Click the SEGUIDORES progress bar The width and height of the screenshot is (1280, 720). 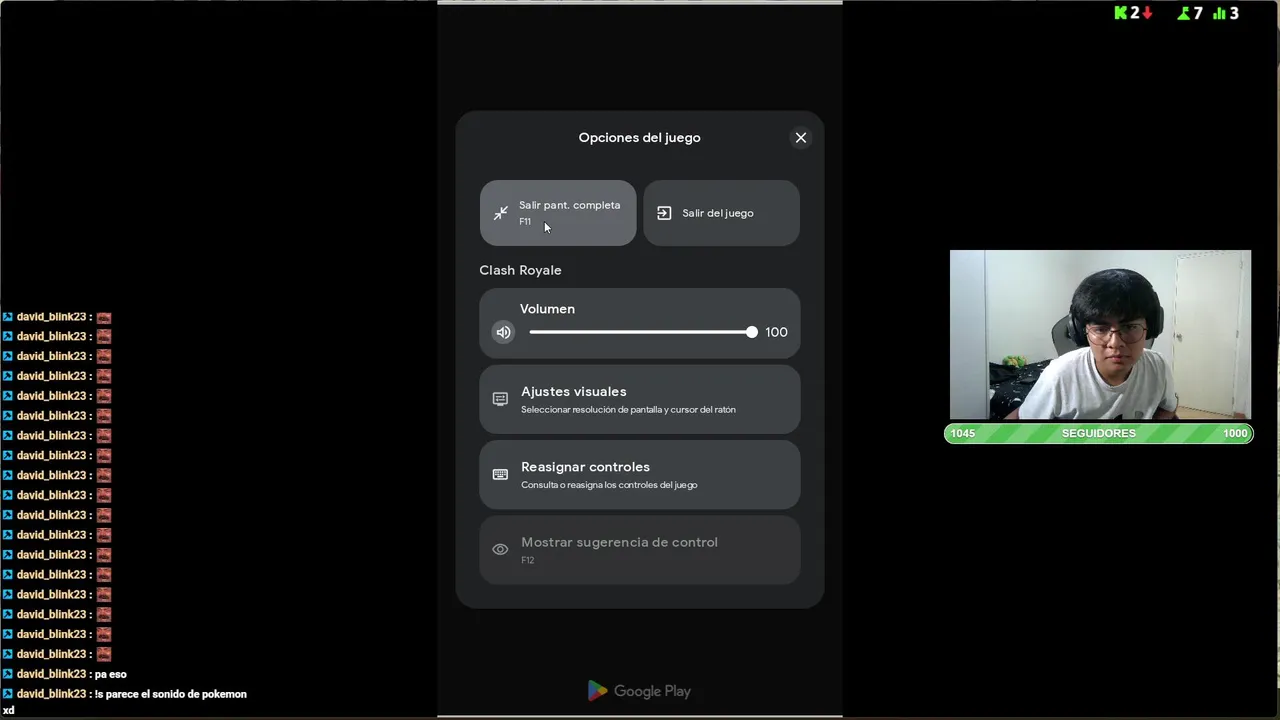click(x=1099, y=433)
